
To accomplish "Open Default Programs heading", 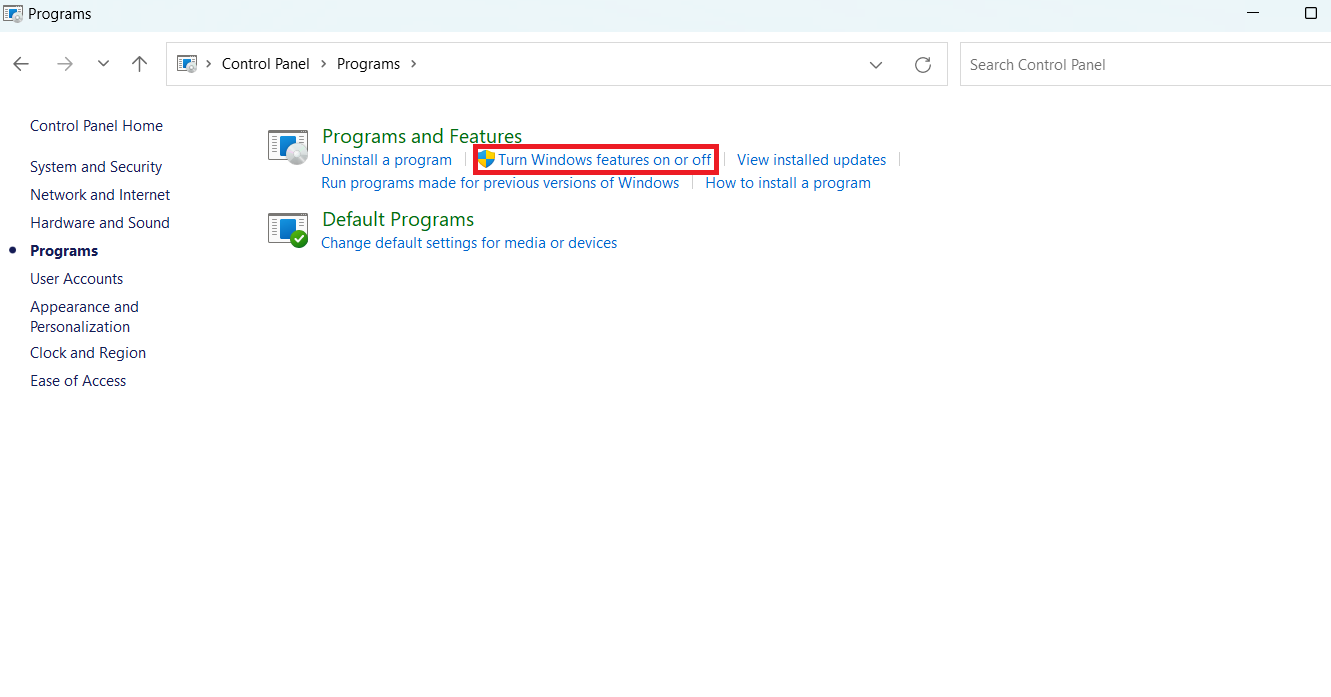I will pos(398,220).
